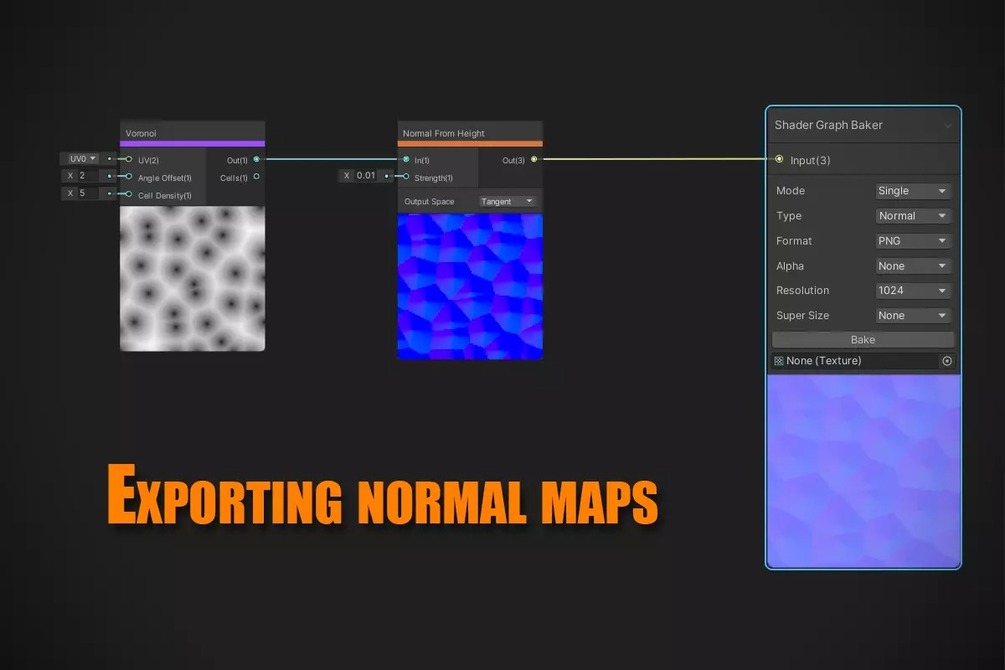The width and height of the screenshot is (1005, 670).
Task: Open the UV0 channel dropdown
Action: [x=83, y=158]
